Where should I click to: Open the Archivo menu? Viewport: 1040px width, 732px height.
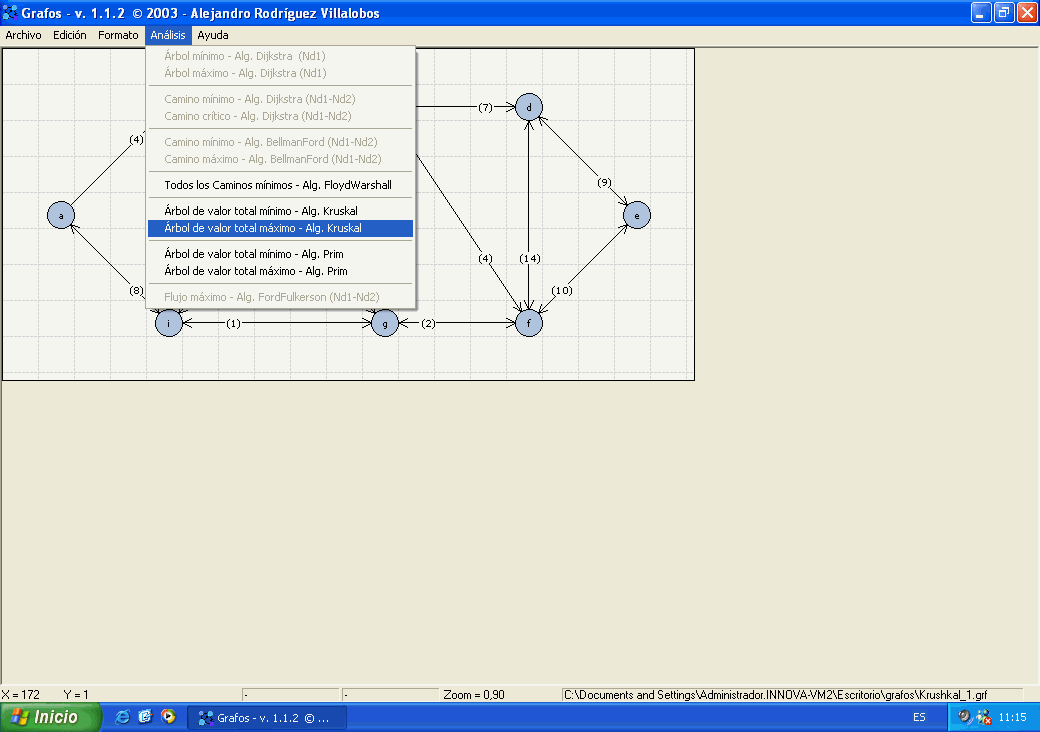click(x=23, y=35)
